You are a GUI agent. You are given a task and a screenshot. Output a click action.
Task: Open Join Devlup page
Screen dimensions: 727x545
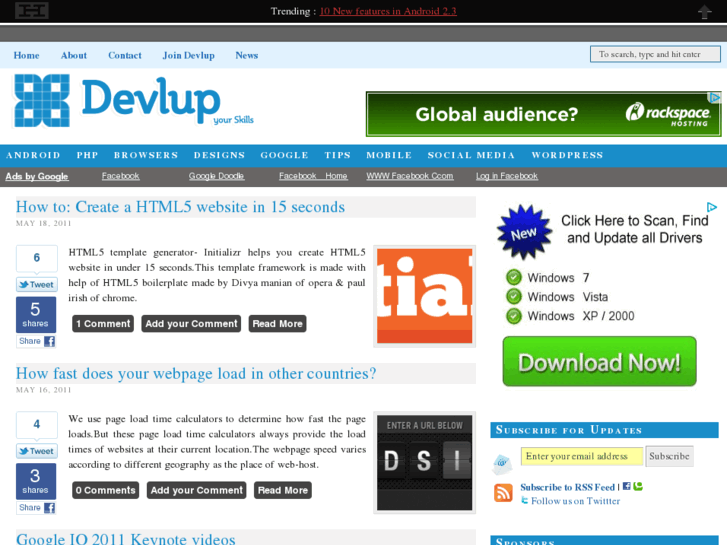[x=188, y=55]
